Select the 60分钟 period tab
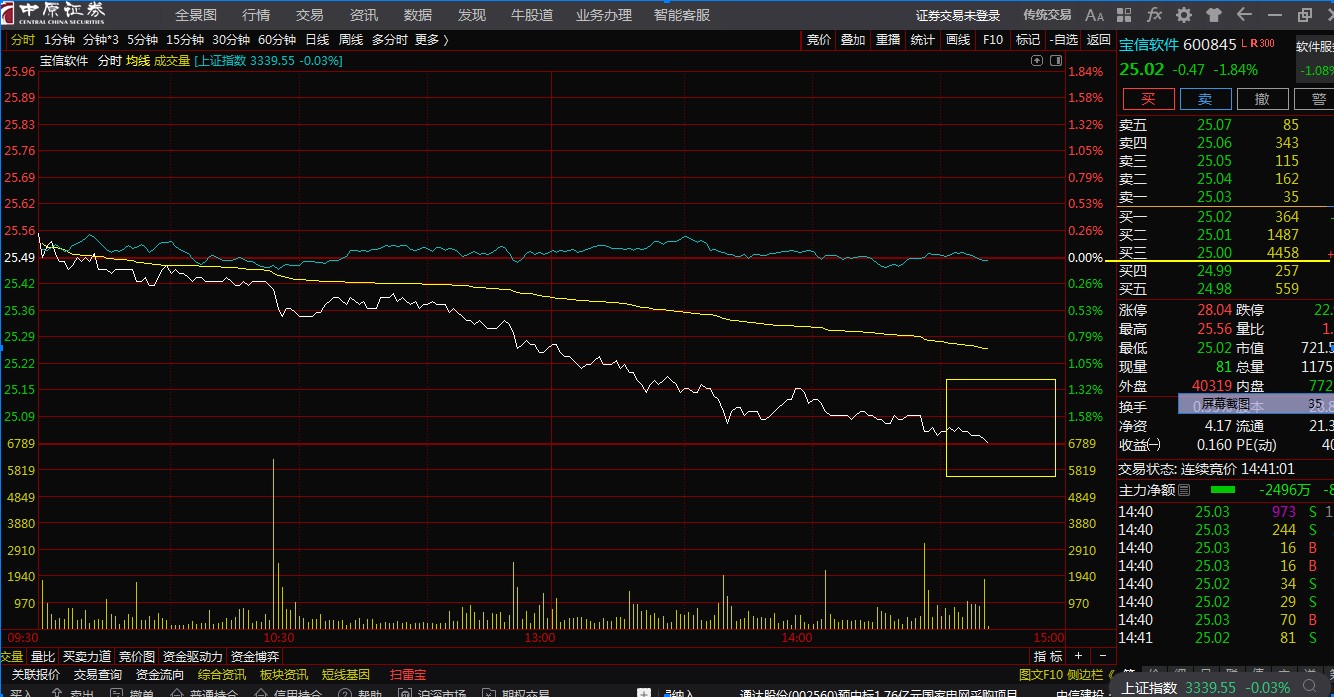This screenshot has width=1334, height=697. (277, 40)
